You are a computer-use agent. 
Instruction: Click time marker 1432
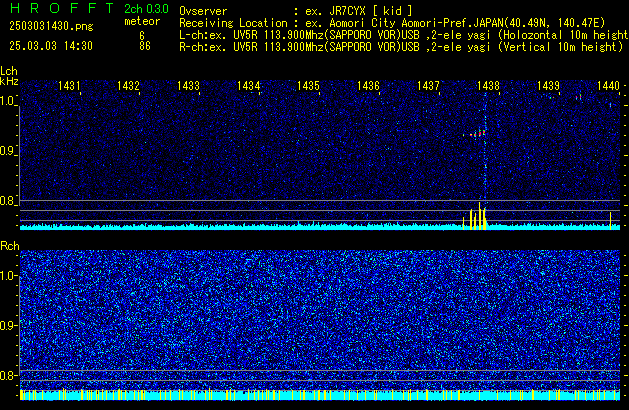[128, 86]
